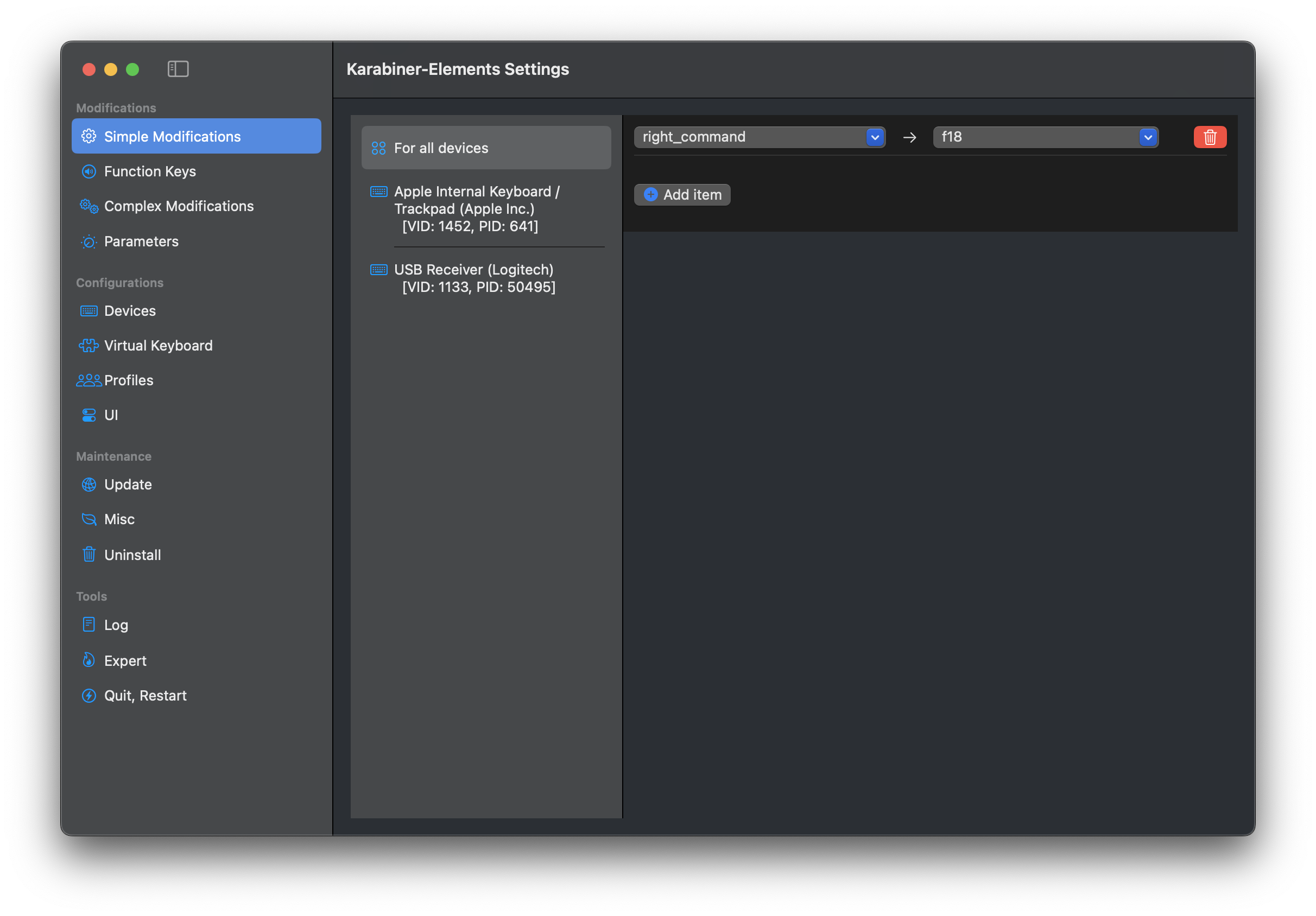1316x916 pixels.
Task: Open Simple Modifications section
Action: pyautogui.click(x=196, y=136)
